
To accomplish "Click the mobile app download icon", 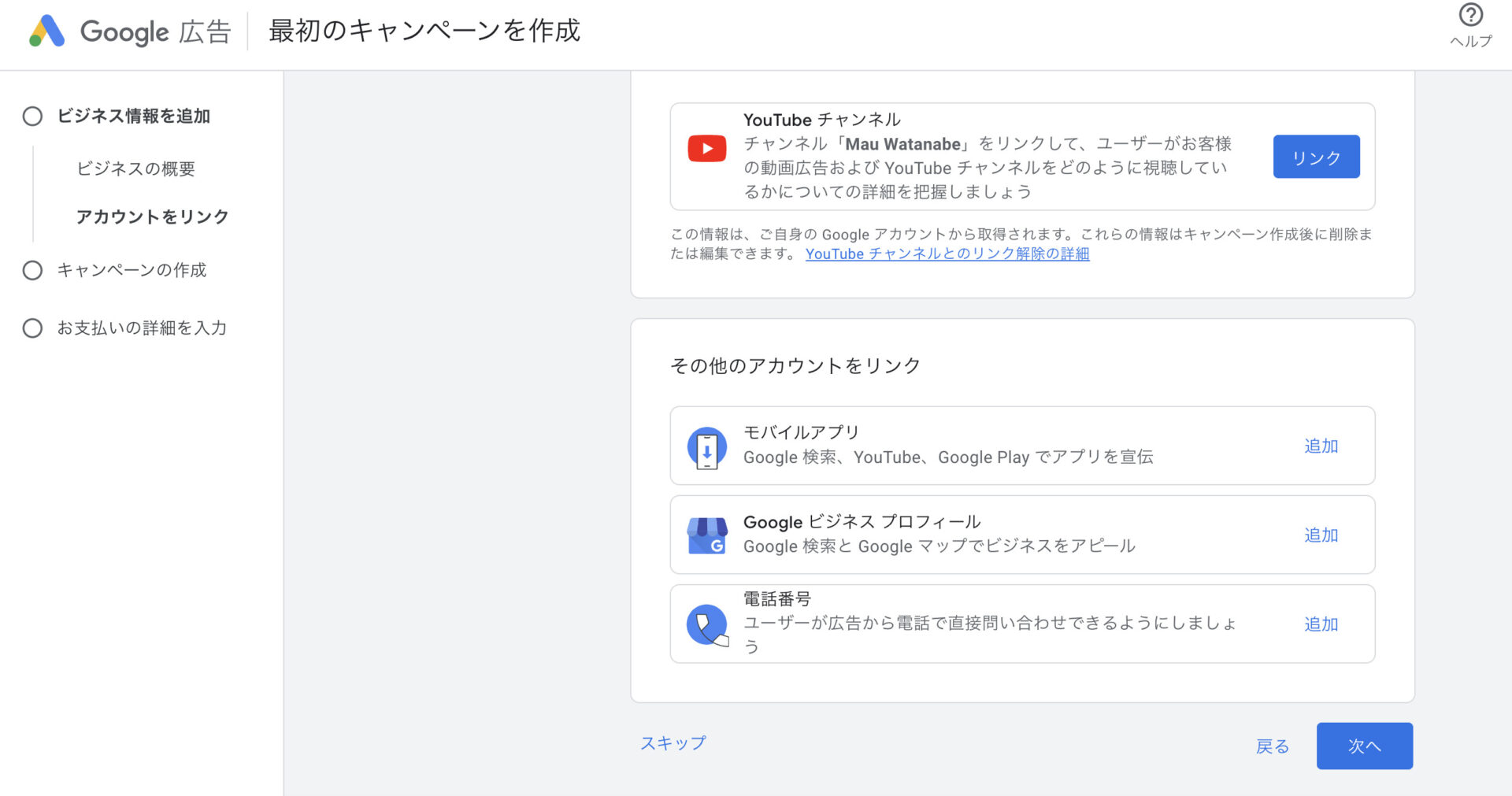I will point(706,448).
